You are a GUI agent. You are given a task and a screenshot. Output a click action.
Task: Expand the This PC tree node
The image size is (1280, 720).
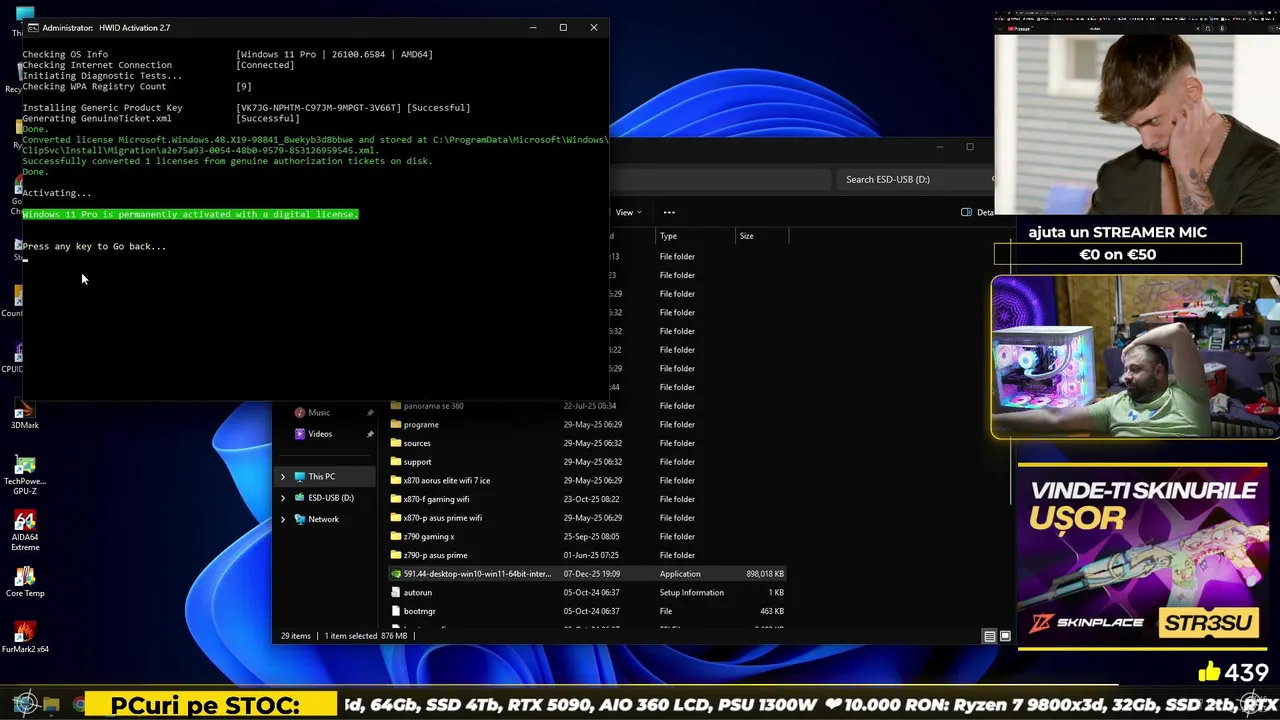[283, 477]
